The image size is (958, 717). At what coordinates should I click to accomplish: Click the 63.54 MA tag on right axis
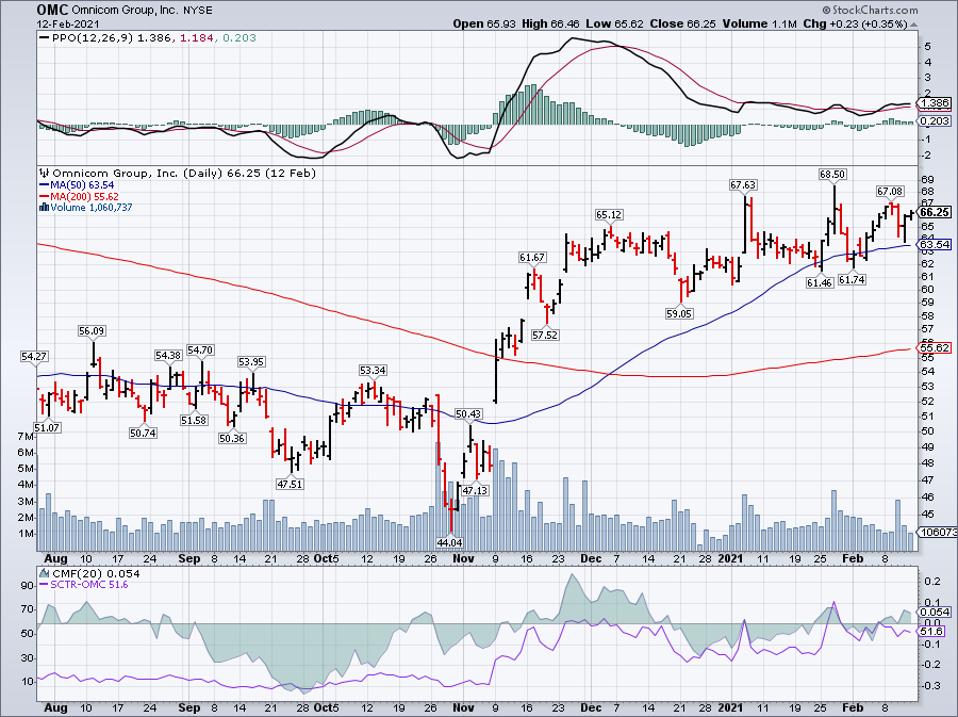pos(935,245)
